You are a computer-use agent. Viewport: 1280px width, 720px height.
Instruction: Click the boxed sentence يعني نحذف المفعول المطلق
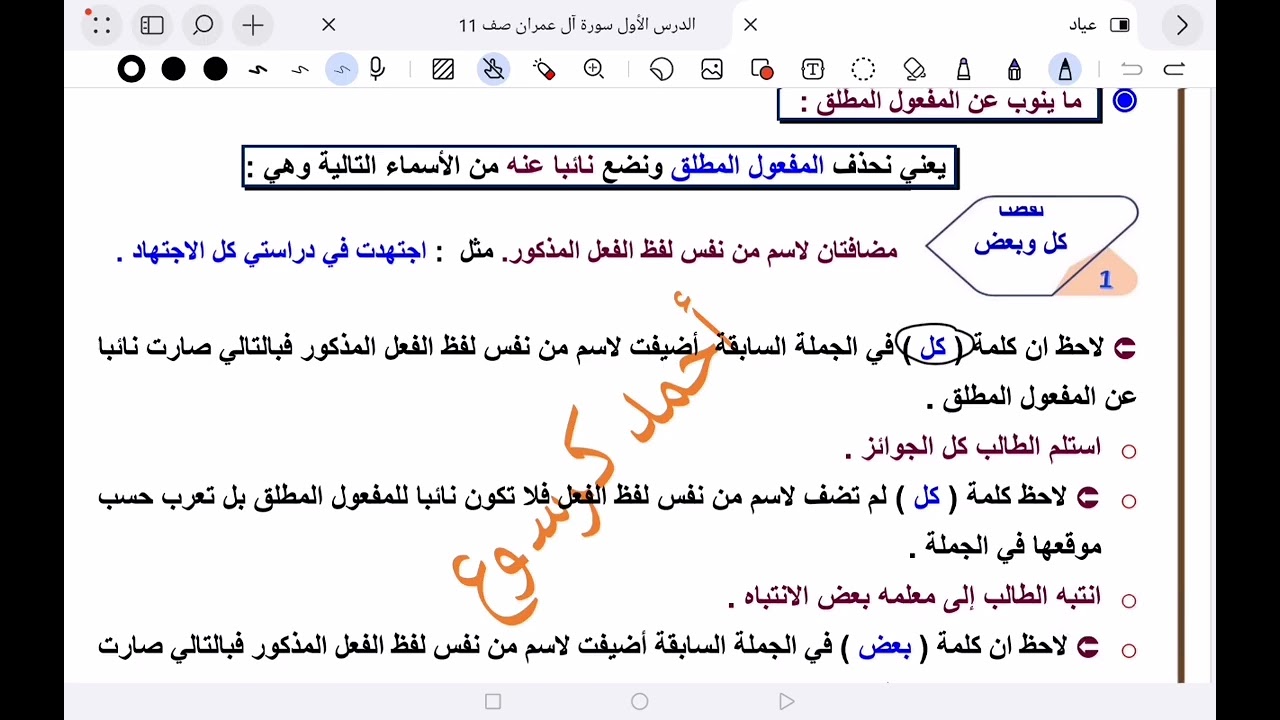click(x=600, y=166)
